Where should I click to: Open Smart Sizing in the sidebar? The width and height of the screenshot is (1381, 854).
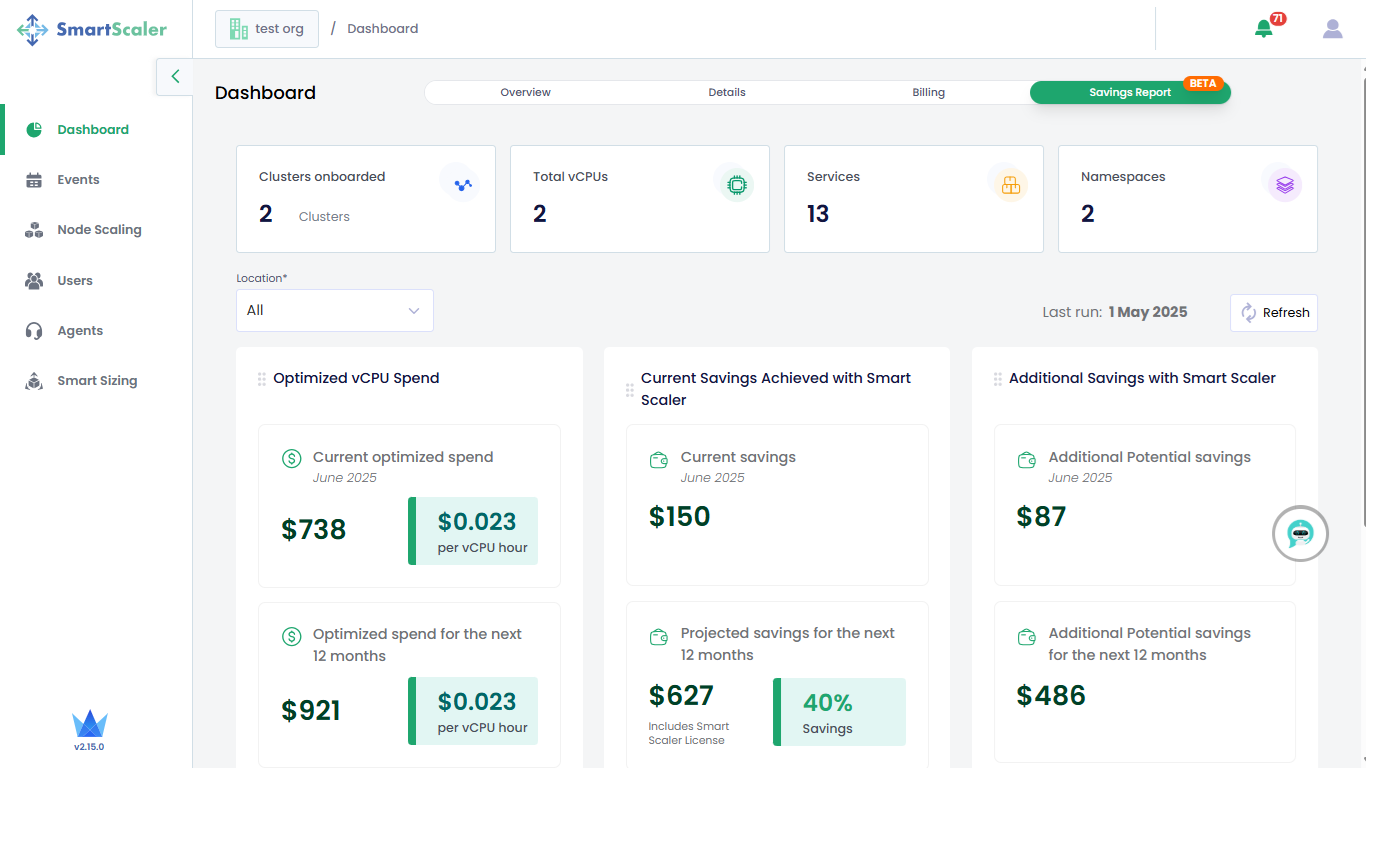[x=96, y=381]
